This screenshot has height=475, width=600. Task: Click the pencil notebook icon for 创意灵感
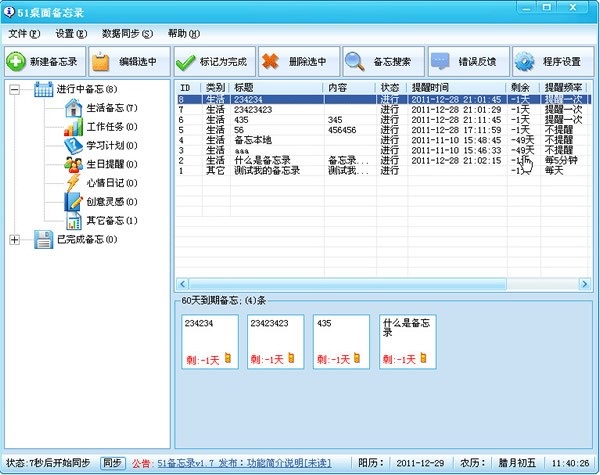[73, 202]
